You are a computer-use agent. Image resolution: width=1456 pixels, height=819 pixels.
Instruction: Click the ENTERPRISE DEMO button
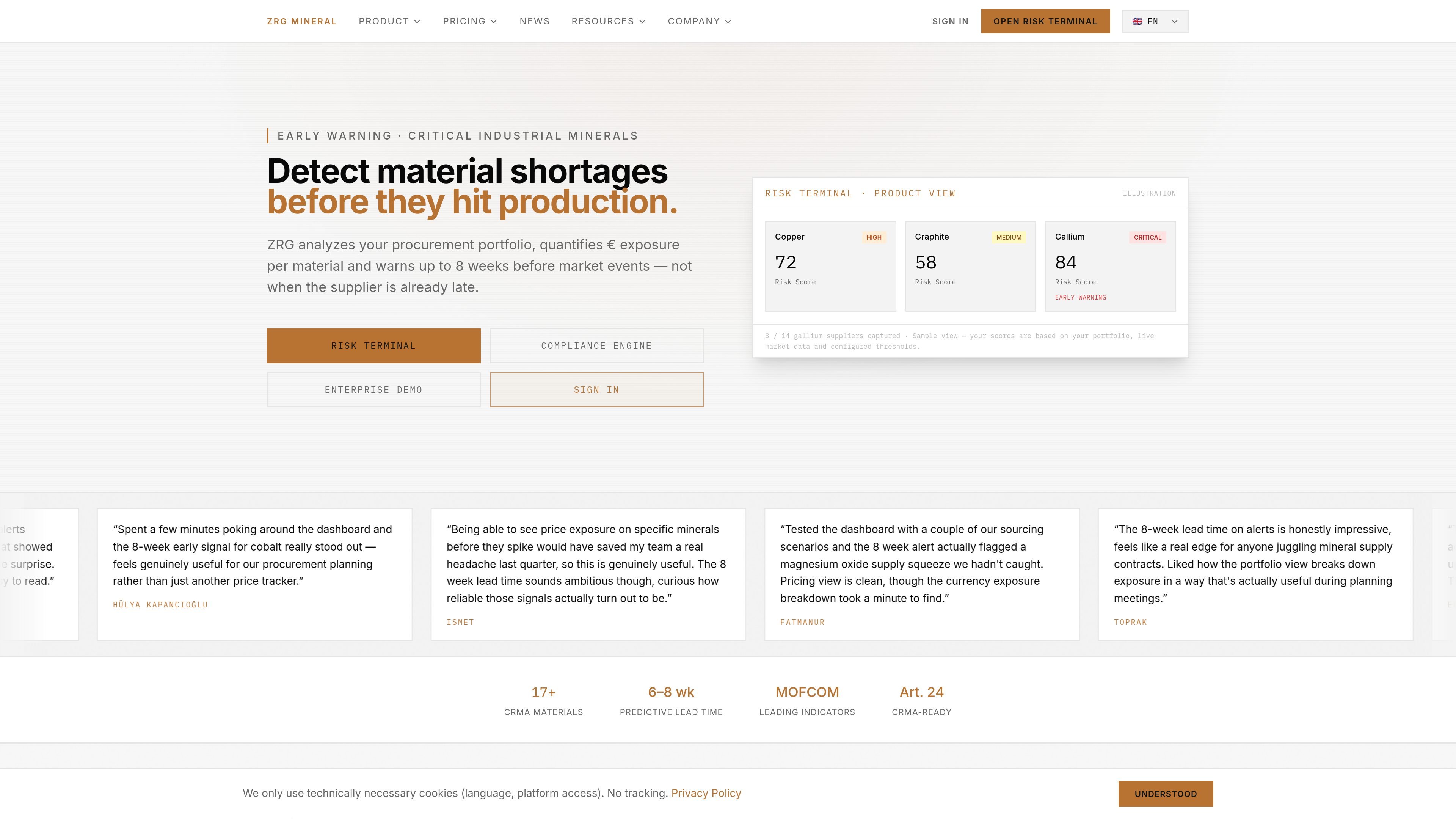(x=373, y=390)
